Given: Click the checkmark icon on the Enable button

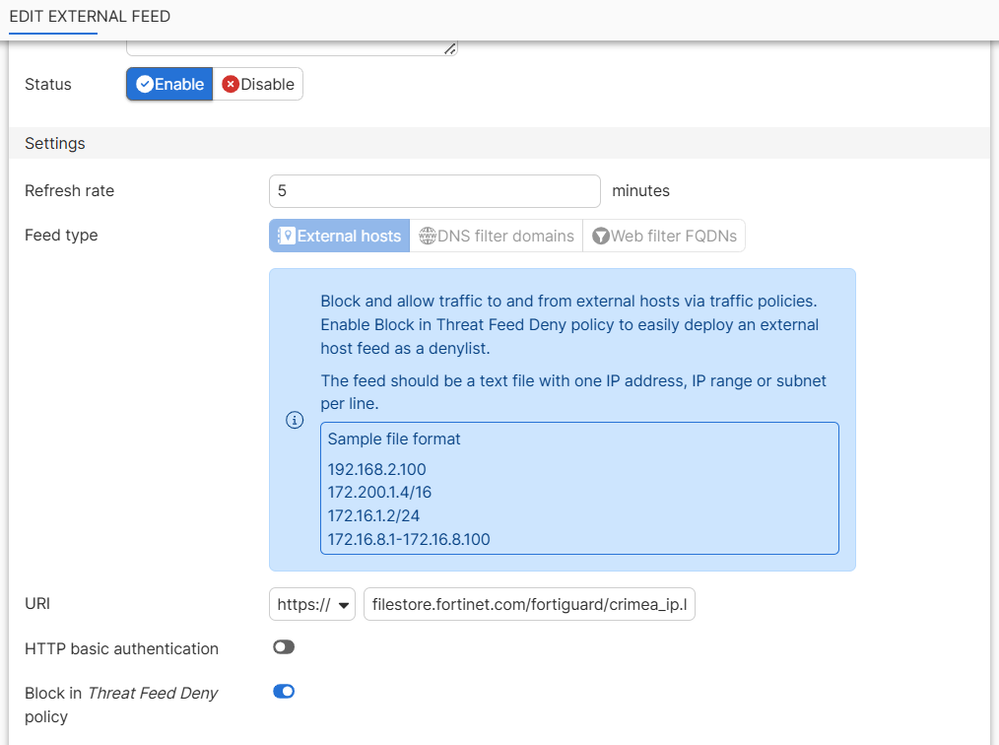Looking at the screenshot, I should (144, 85).
